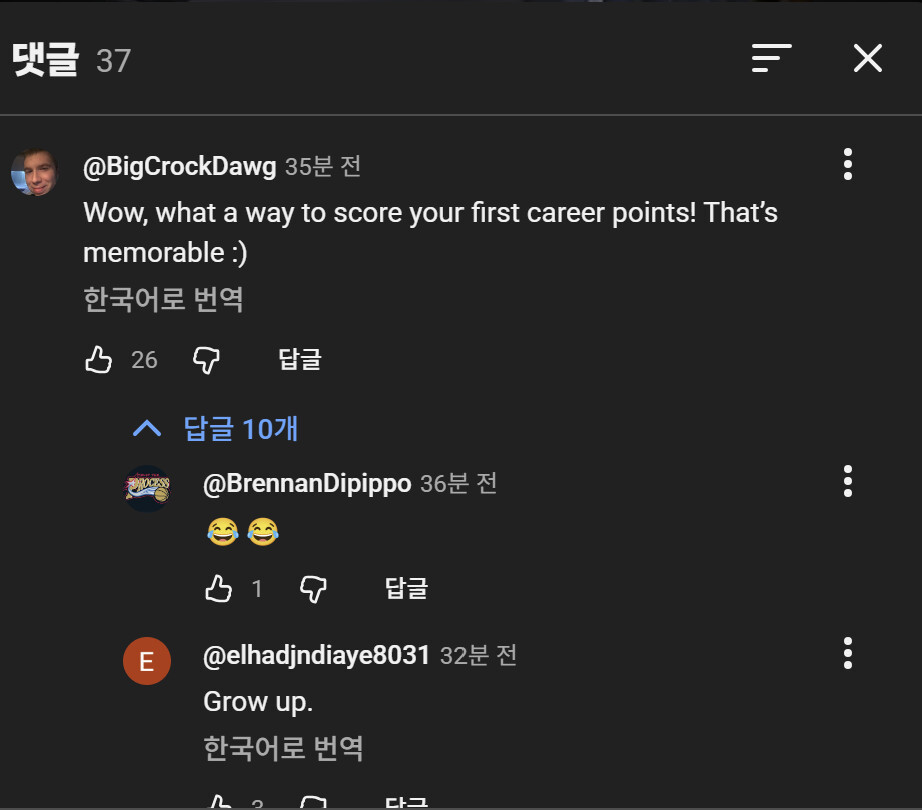Screen dimensions: 922x810
Task: Open more options for BrennanDipippo's reply
Action: coord(847,481)
